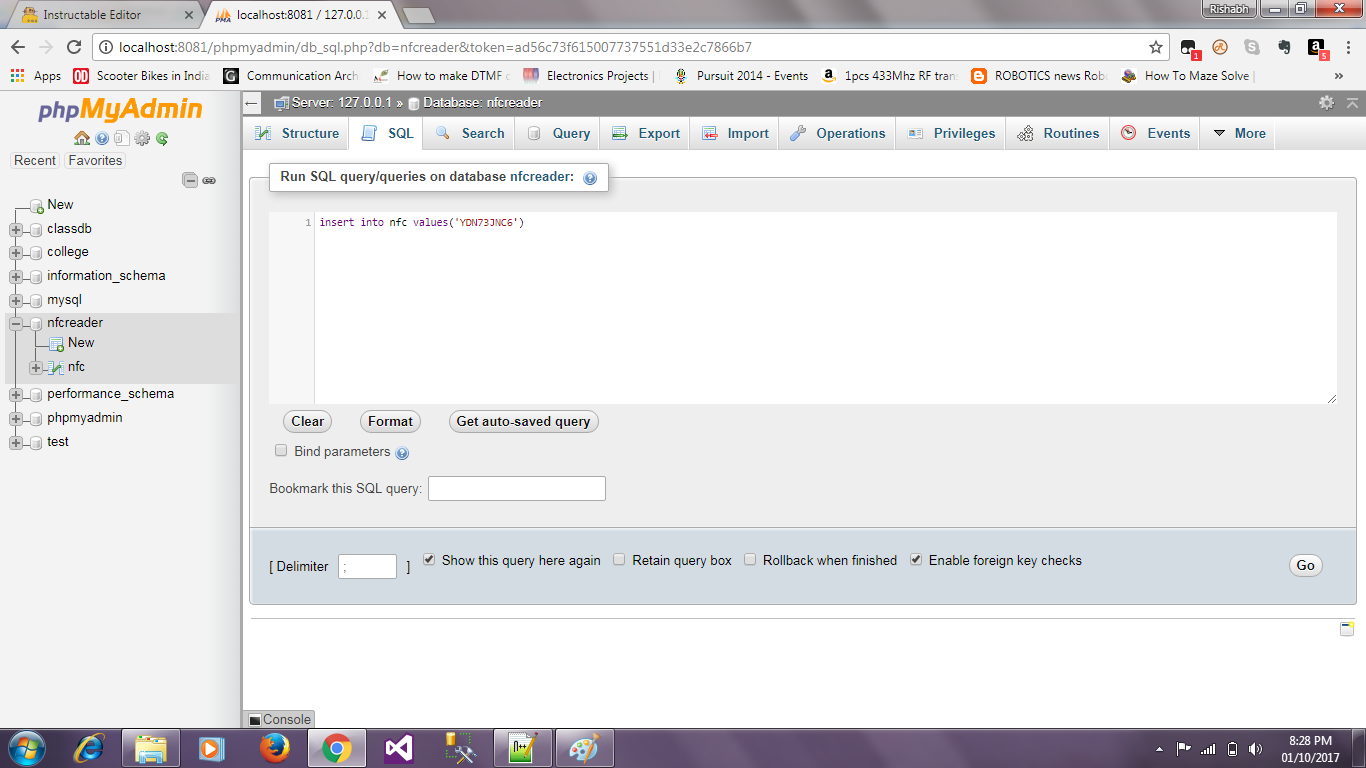Expand the classdb database node
The width and height of the screenshot is (1366, 768).
point(16,229)
